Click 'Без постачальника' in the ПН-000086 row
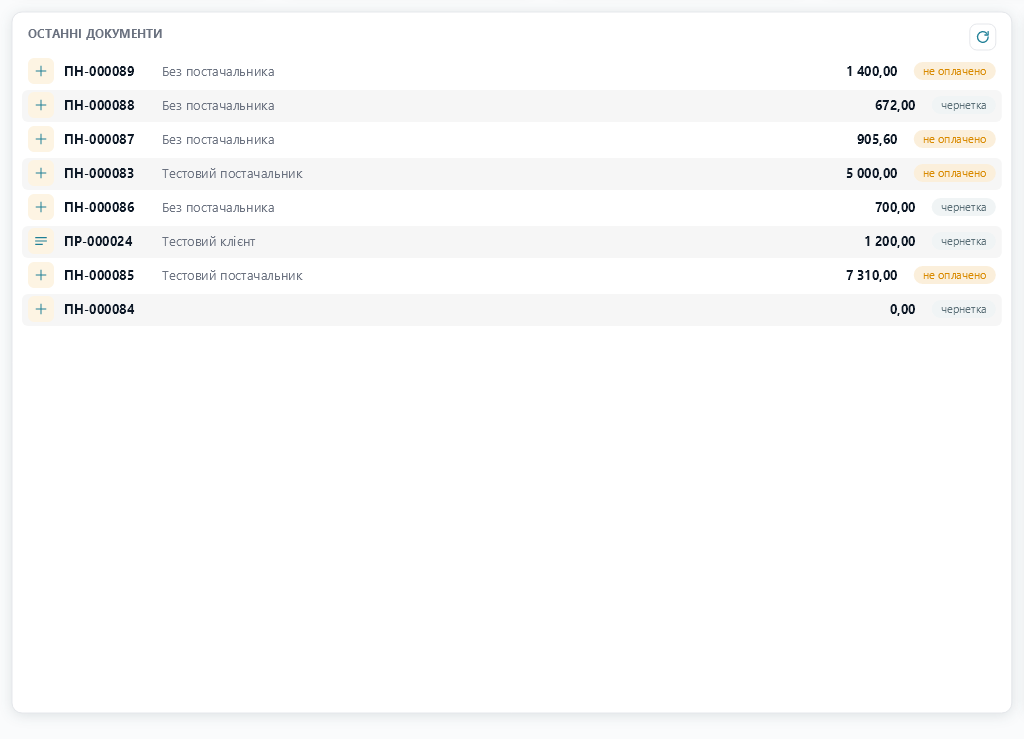The width and height of the screenshot is (1024, 739). coord(218,207)
